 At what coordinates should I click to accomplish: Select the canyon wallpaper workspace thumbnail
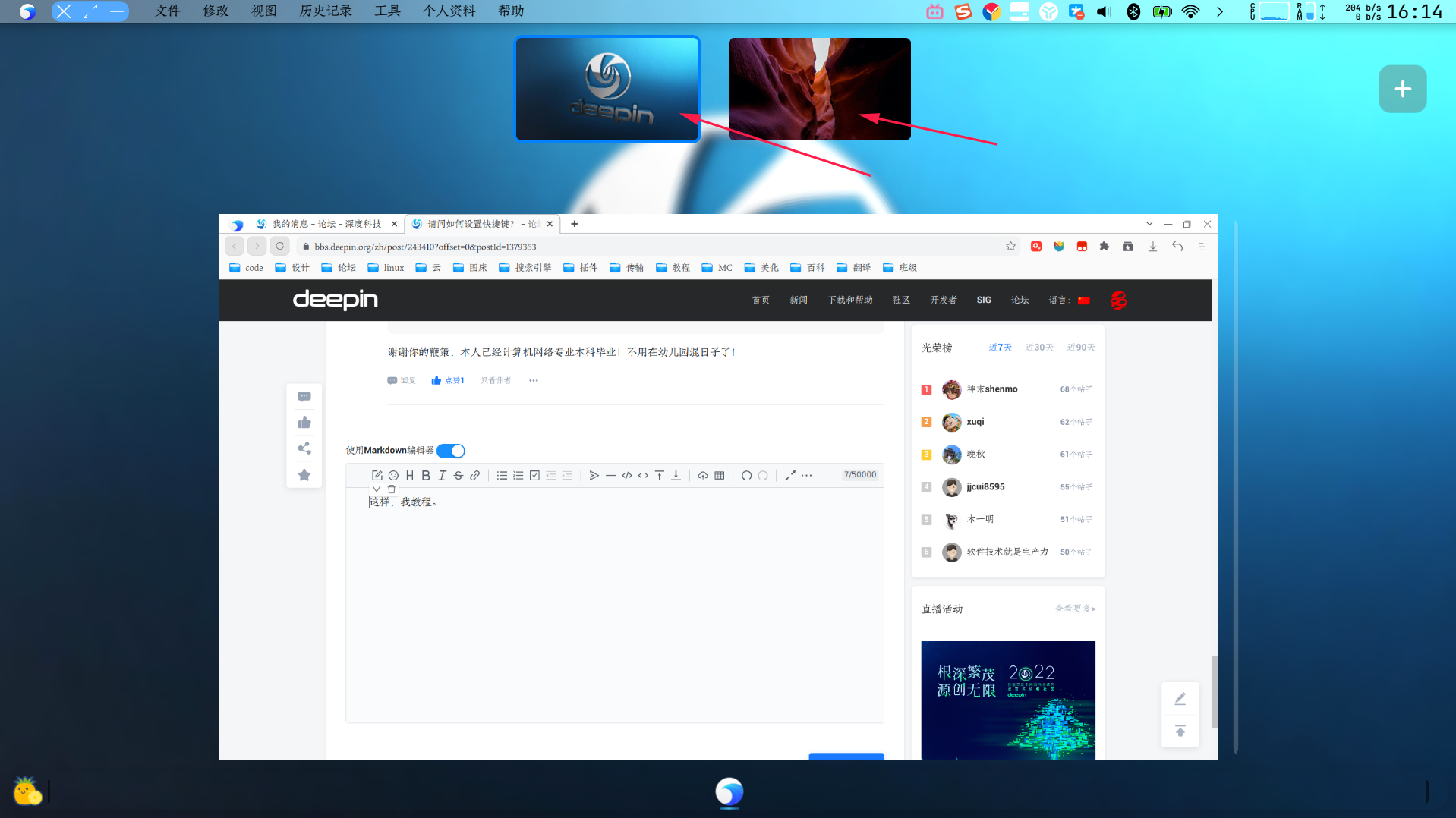[x=820, y=89]
